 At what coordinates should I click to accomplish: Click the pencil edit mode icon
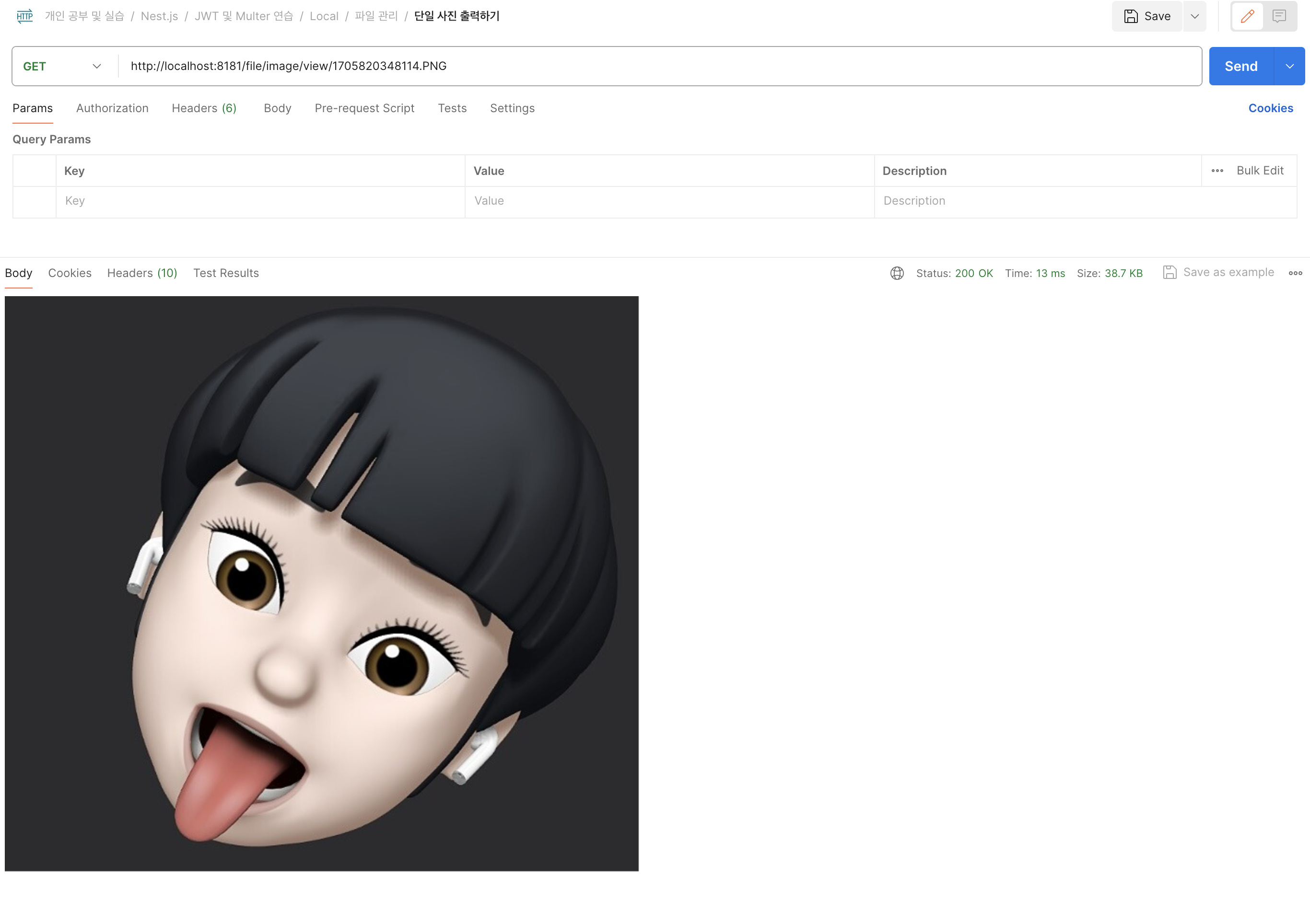(1247, 16)
